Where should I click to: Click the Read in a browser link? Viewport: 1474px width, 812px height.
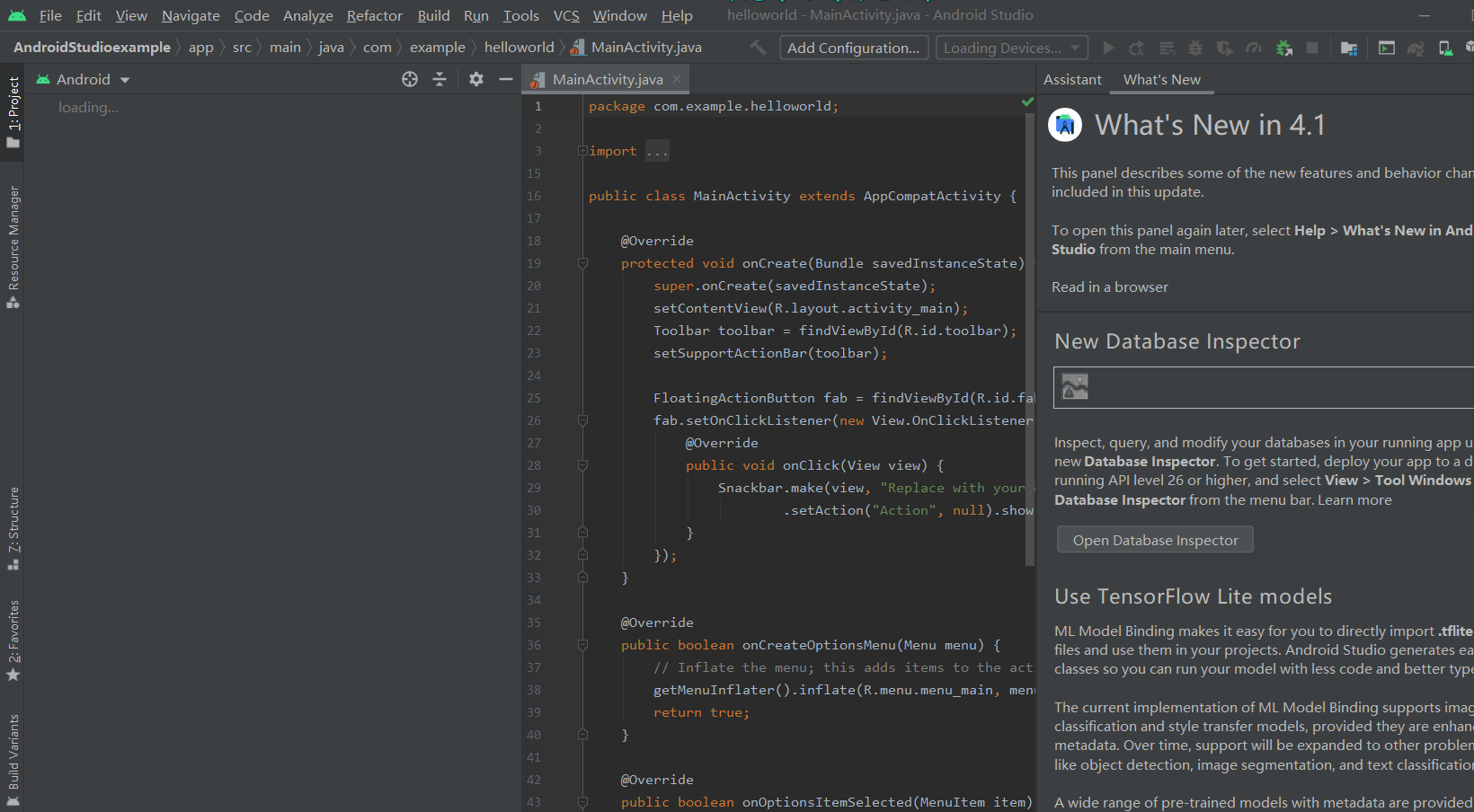[x=1110, y=287]
